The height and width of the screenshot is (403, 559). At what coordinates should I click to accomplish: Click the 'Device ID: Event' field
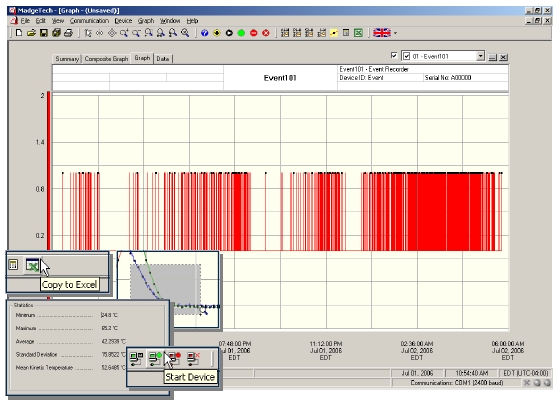pyautogui.click(x=361, y=78)
